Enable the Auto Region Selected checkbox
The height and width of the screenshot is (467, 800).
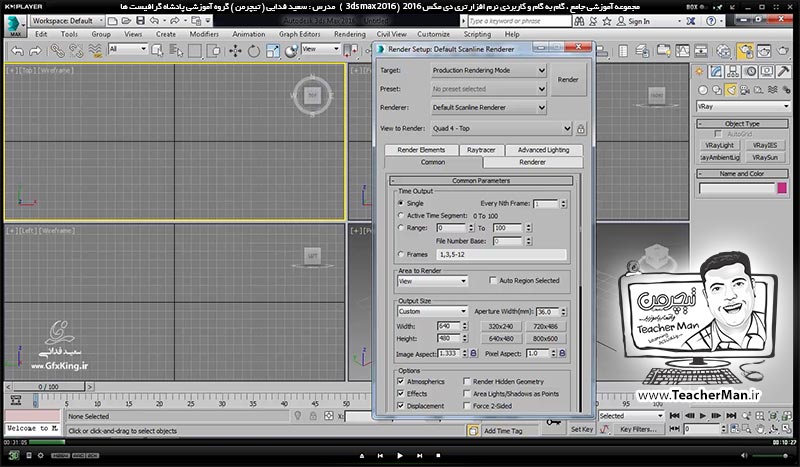click(492, 280)
